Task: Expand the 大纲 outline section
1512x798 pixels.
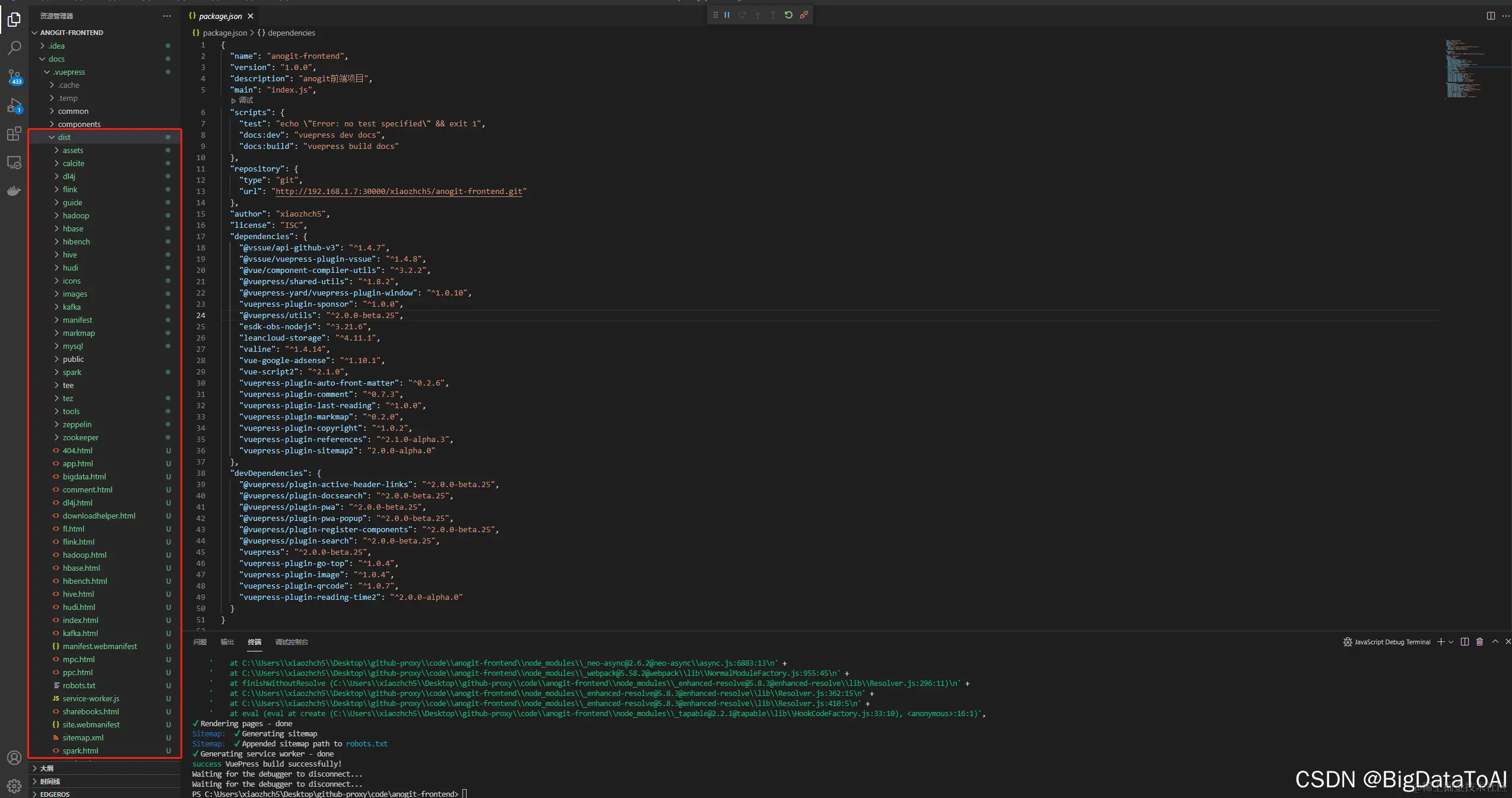Action: click(x=46, y=768)
